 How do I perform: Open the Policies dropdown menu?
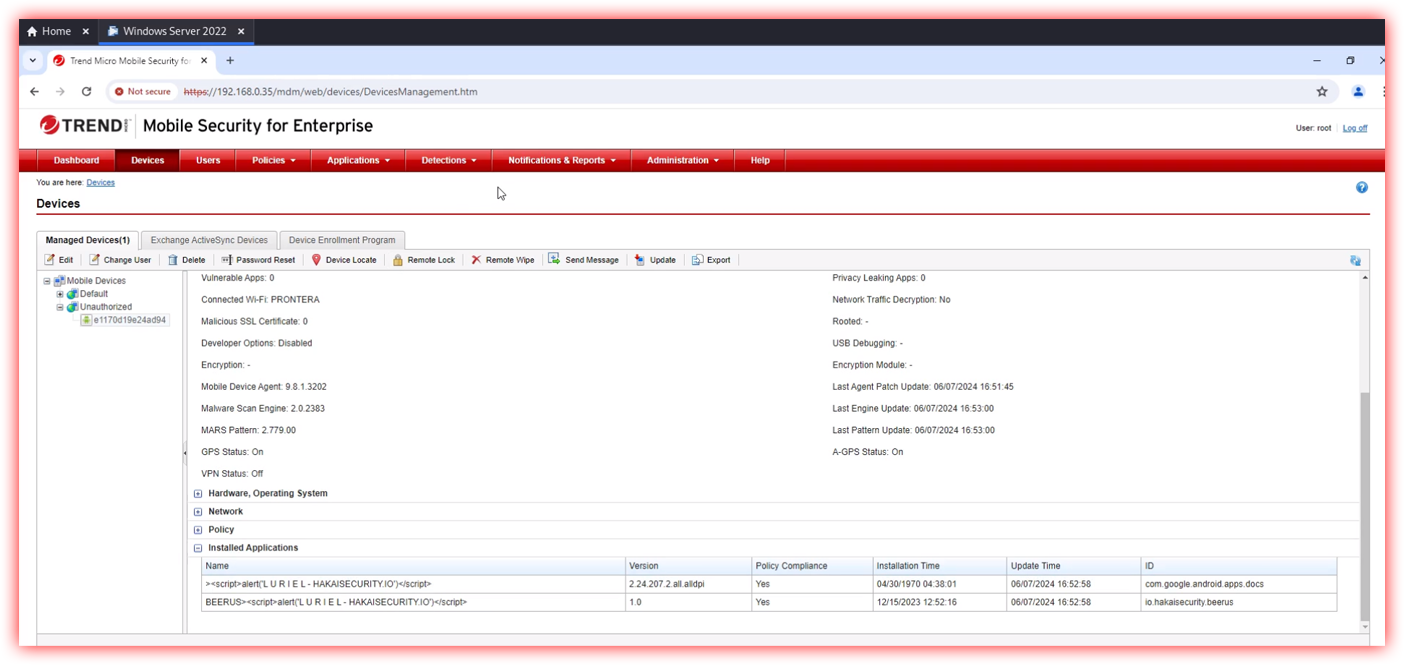[x=274, y=160]
